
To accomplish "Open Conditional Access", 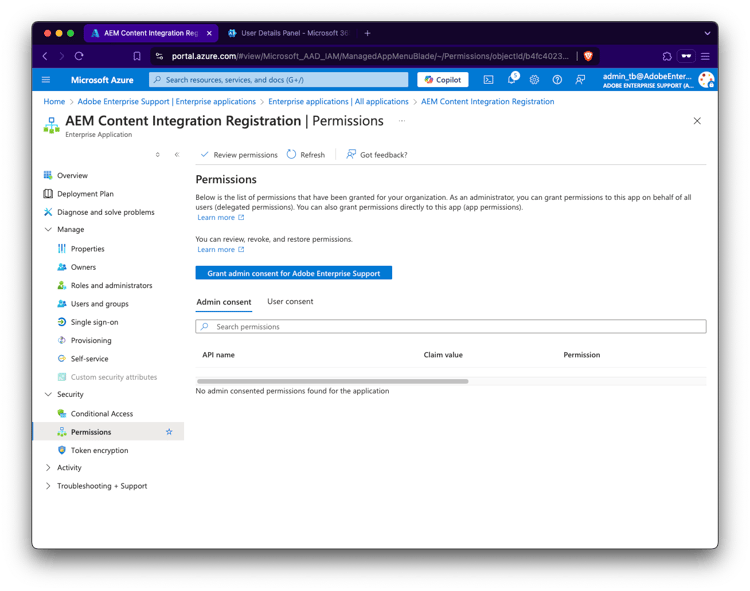I will [102, 414].
